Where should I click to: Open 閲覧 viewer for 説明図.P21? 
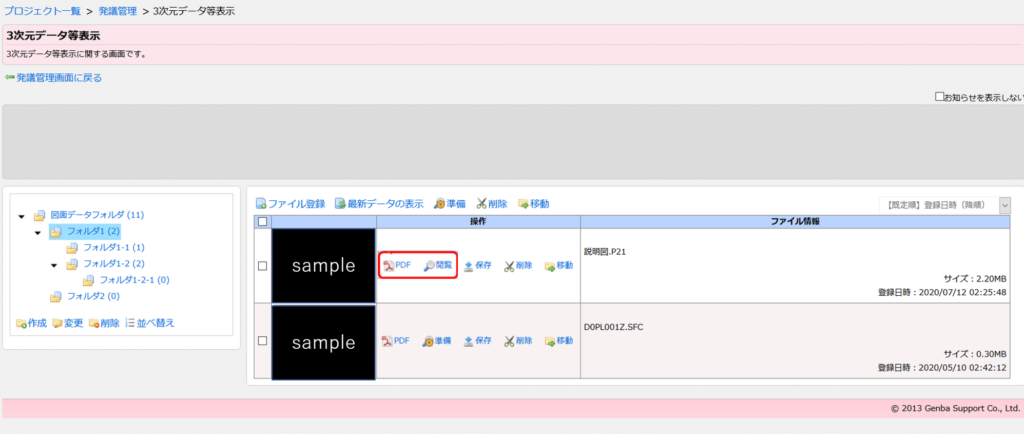click(438, 266)
